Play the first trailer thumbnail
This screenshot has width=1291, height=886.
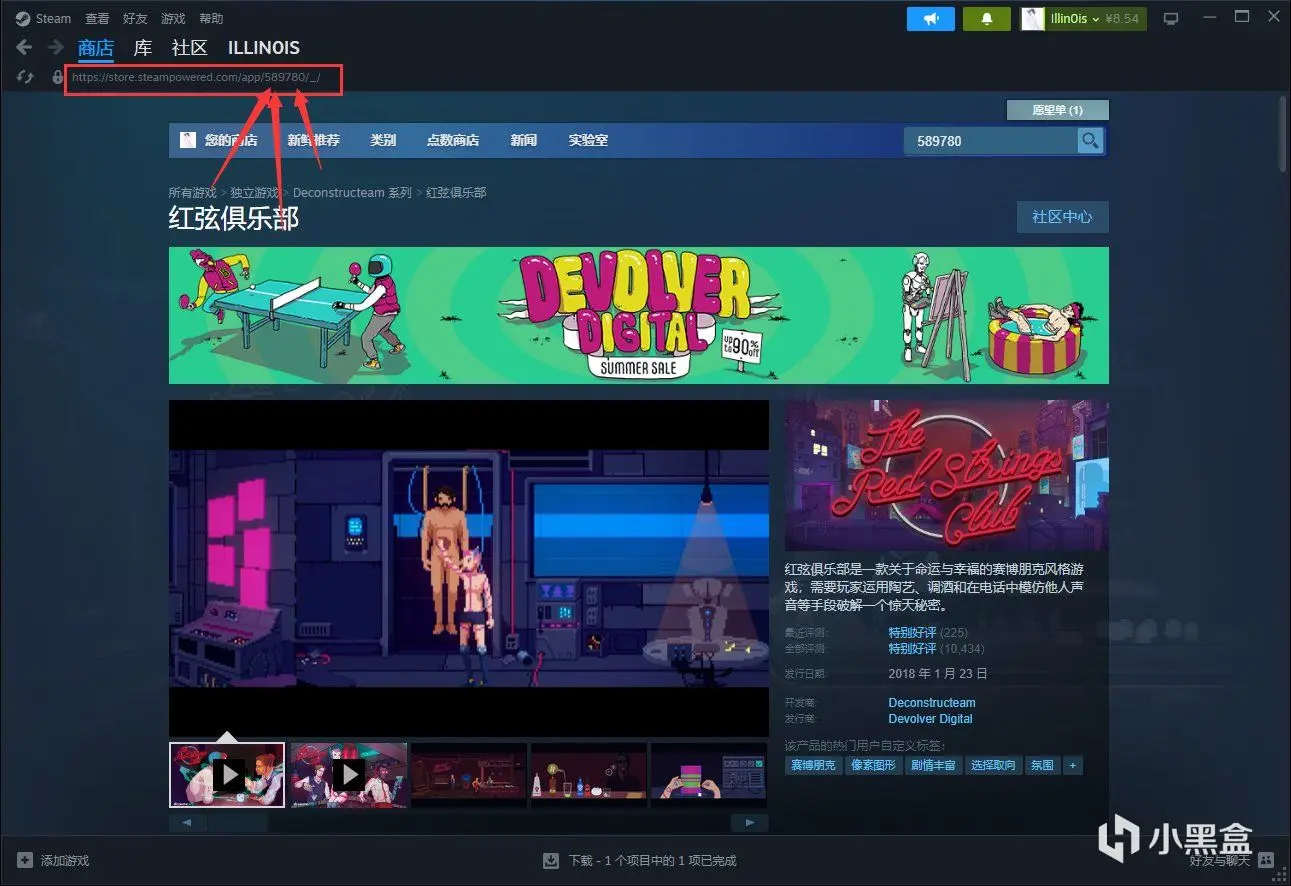pos(227,774)
